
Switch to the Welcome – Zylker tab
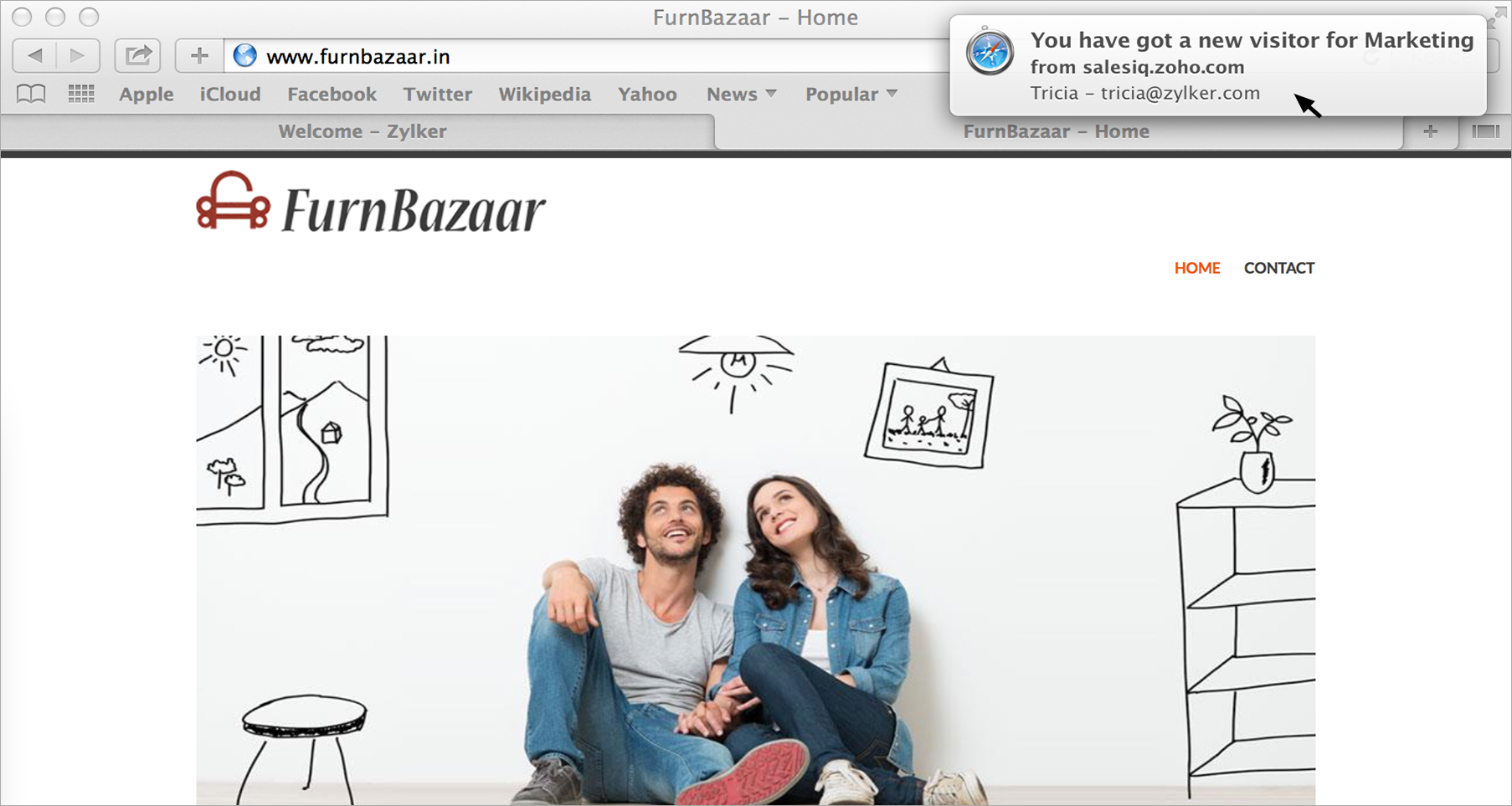[358, 131]
